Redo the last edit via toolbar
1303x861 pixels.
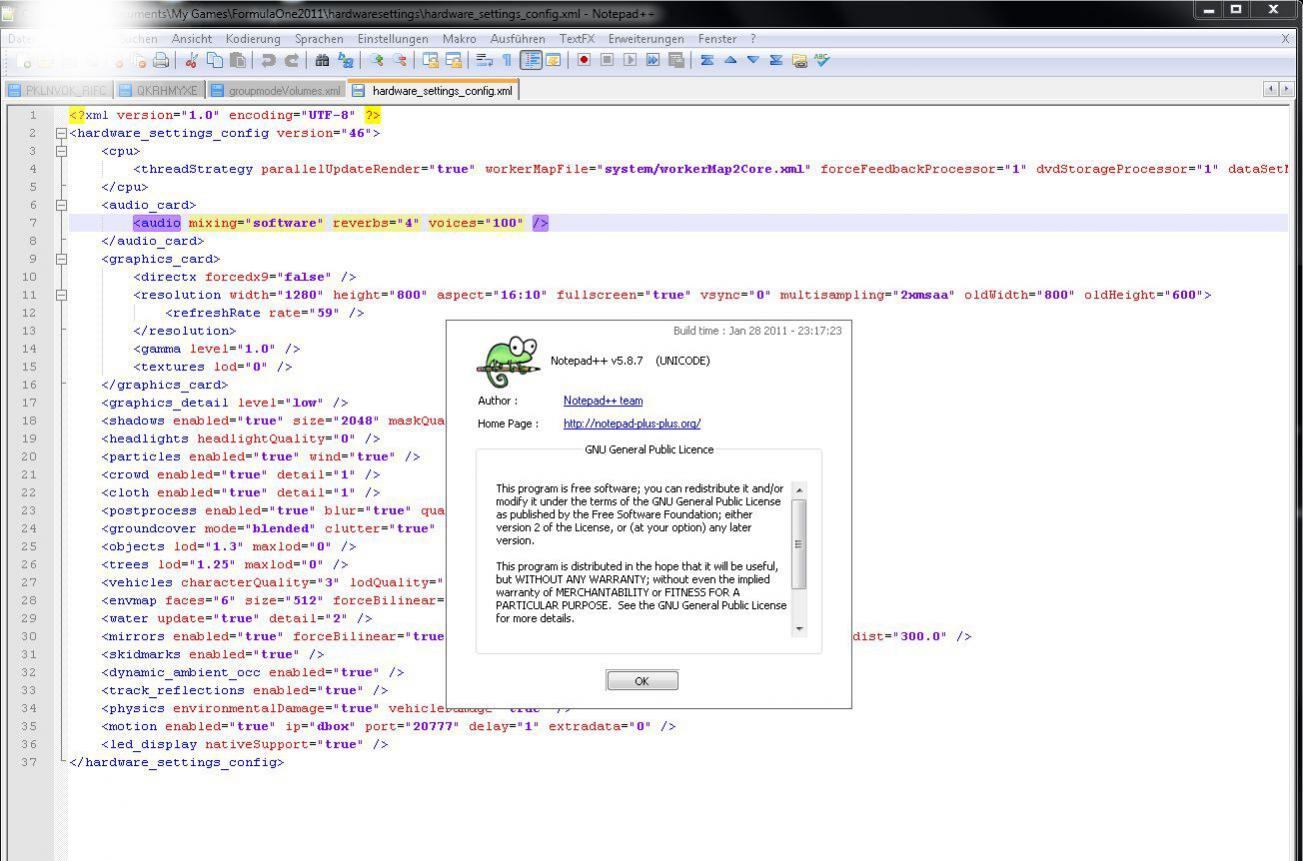(292, 60)
